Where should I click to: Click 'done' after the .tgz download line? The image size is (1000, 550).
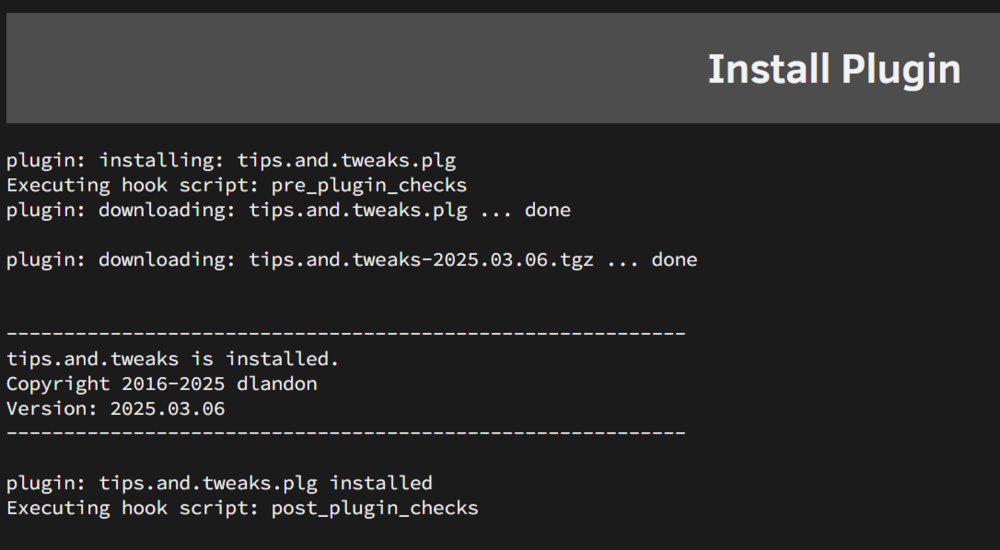[674, 260]
